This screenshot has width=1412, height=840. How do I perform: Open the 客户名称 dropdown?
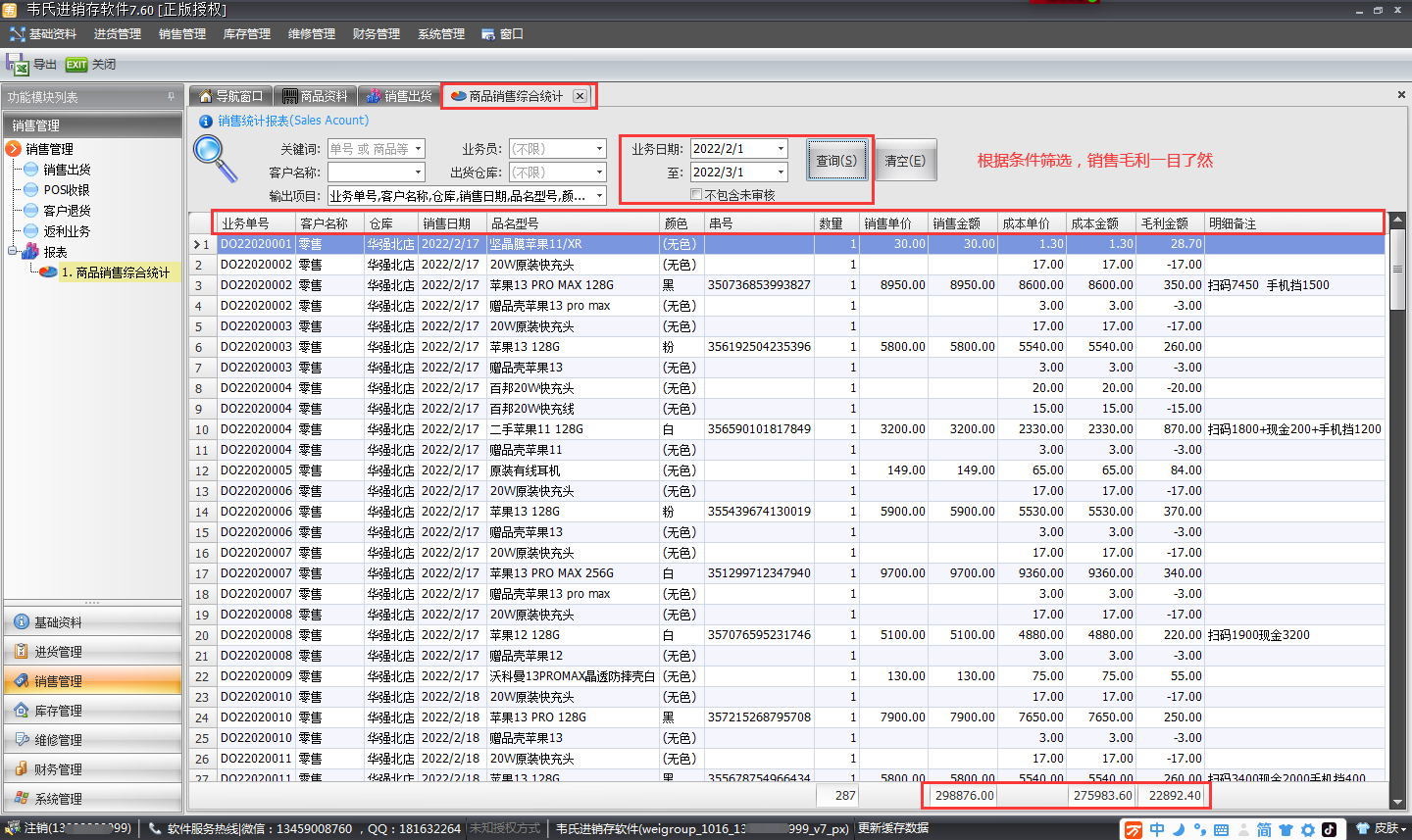pos(418,173)
